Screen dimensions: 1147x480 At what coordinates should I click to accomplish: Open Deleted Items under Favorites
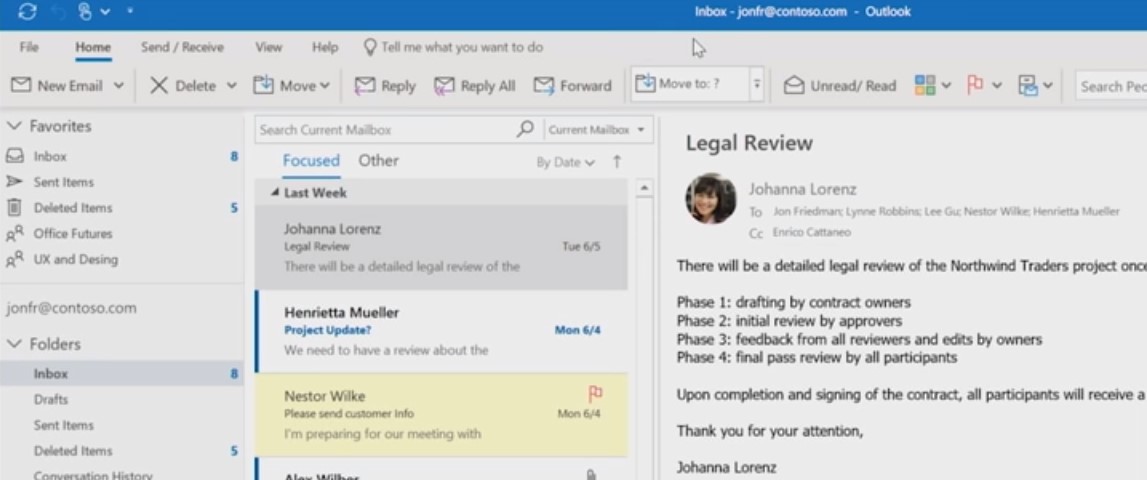[x=72, y=208]
